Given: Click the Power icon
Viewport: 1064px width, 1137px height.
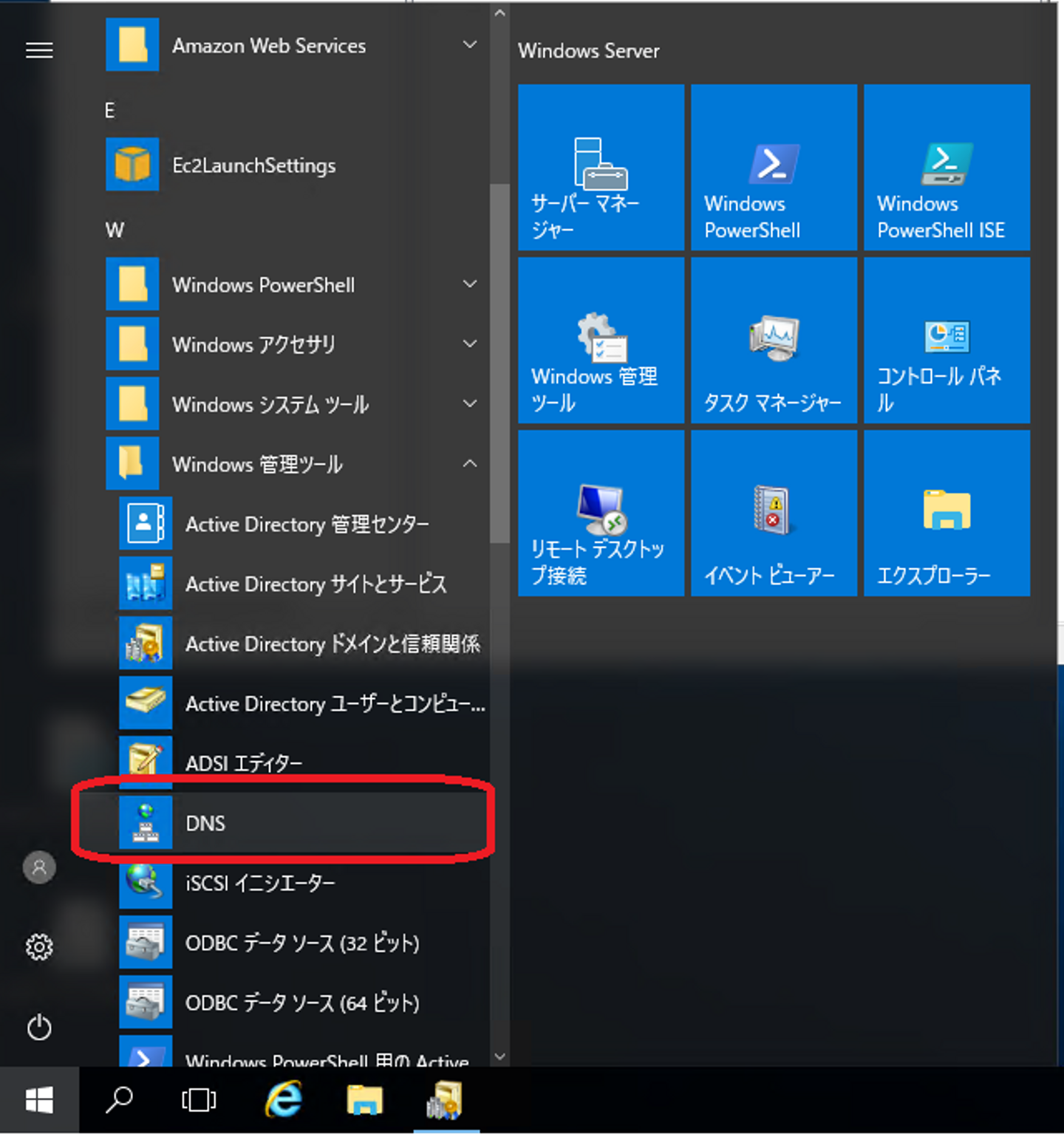Looking at the screenshot, I should point(39,1028).
